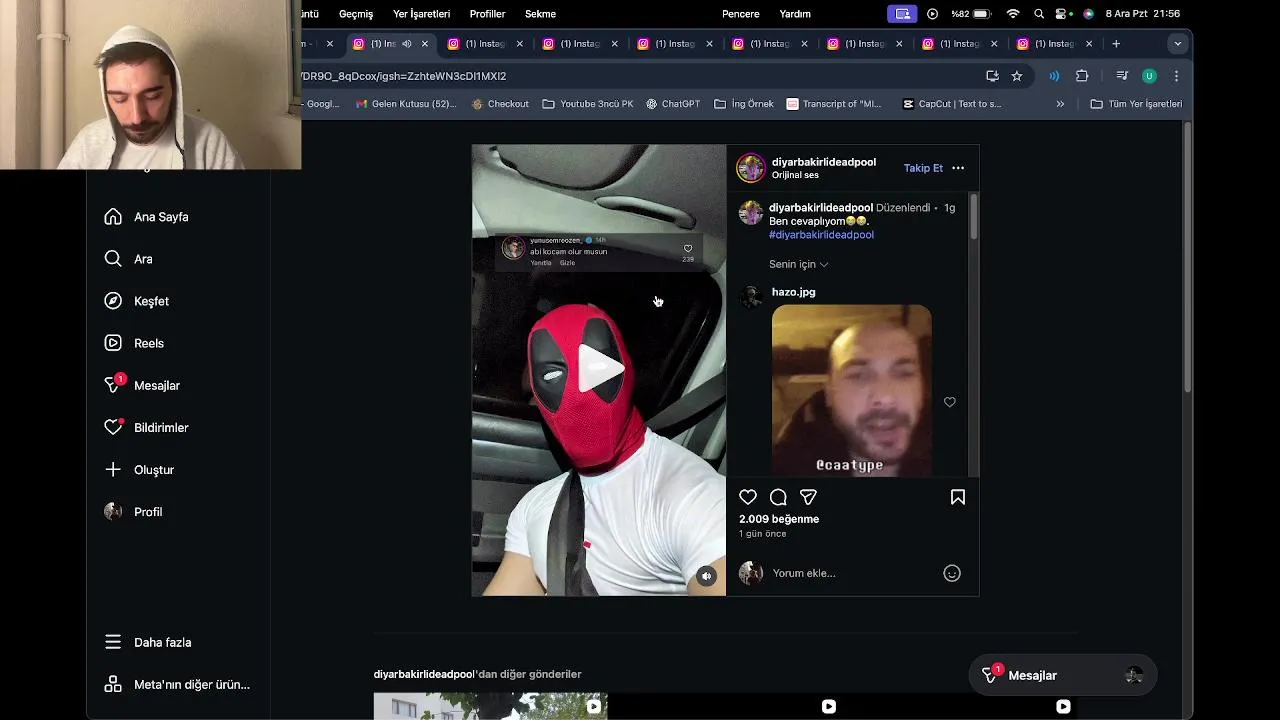This screenshot has height=720, width=1280.
Task: Open the Youtube 3ncü PK bookmark folder
Action: (588, 104)
